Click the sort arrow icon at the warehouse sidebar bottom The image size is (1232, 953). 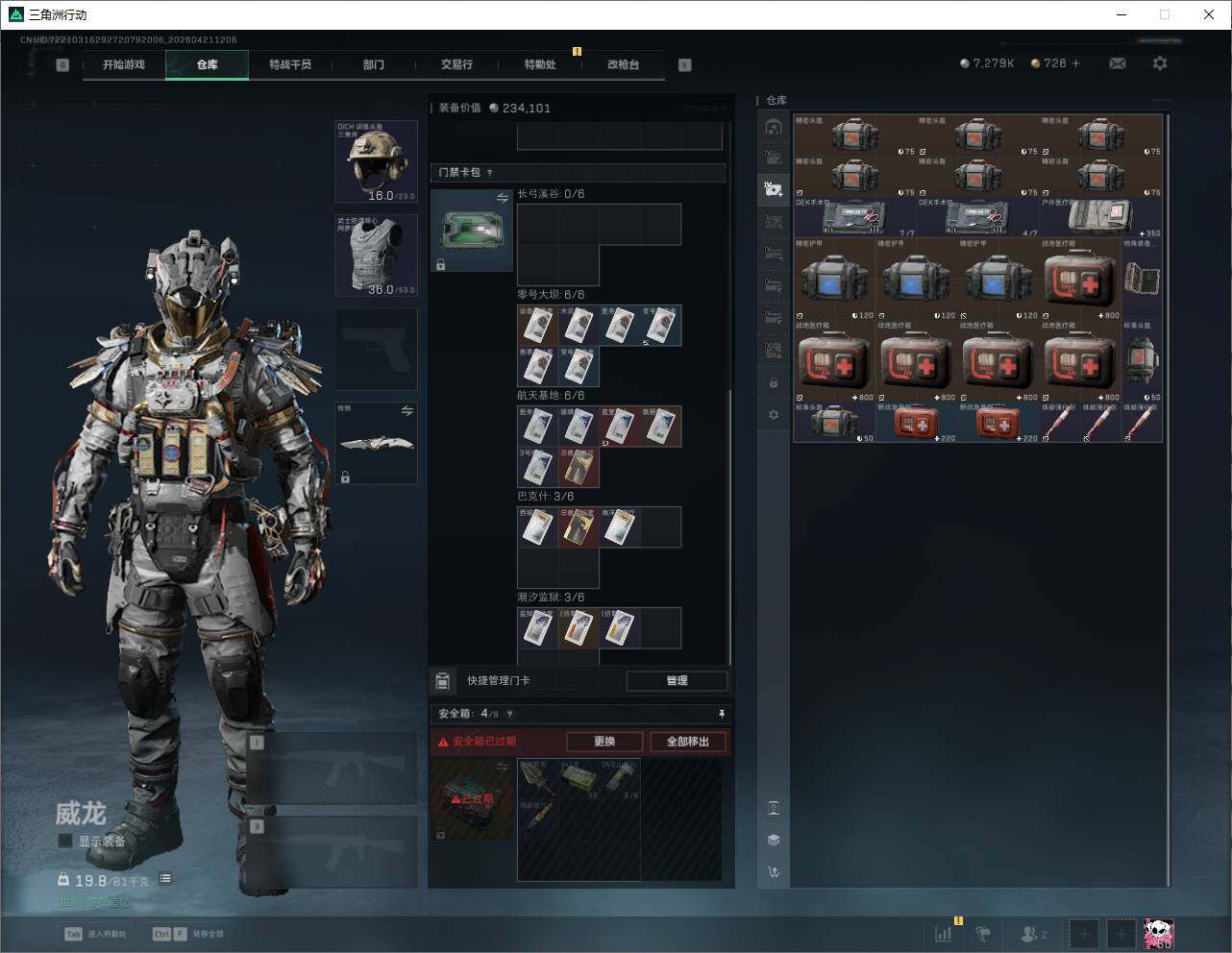[x=774, y=872]
